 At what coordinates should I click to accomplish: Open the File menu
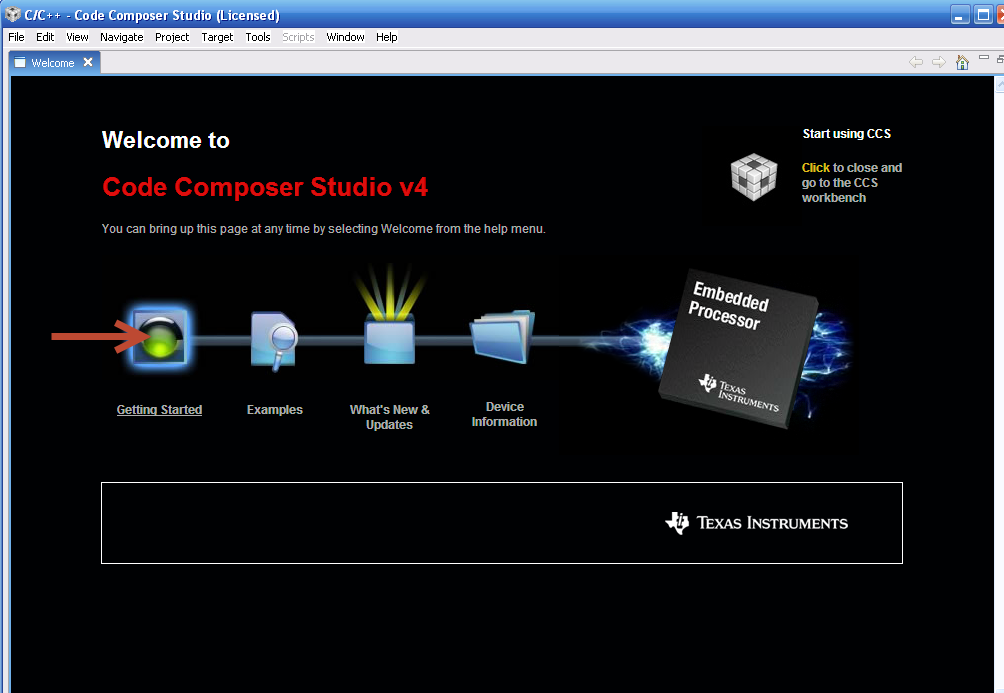point(16,37)
